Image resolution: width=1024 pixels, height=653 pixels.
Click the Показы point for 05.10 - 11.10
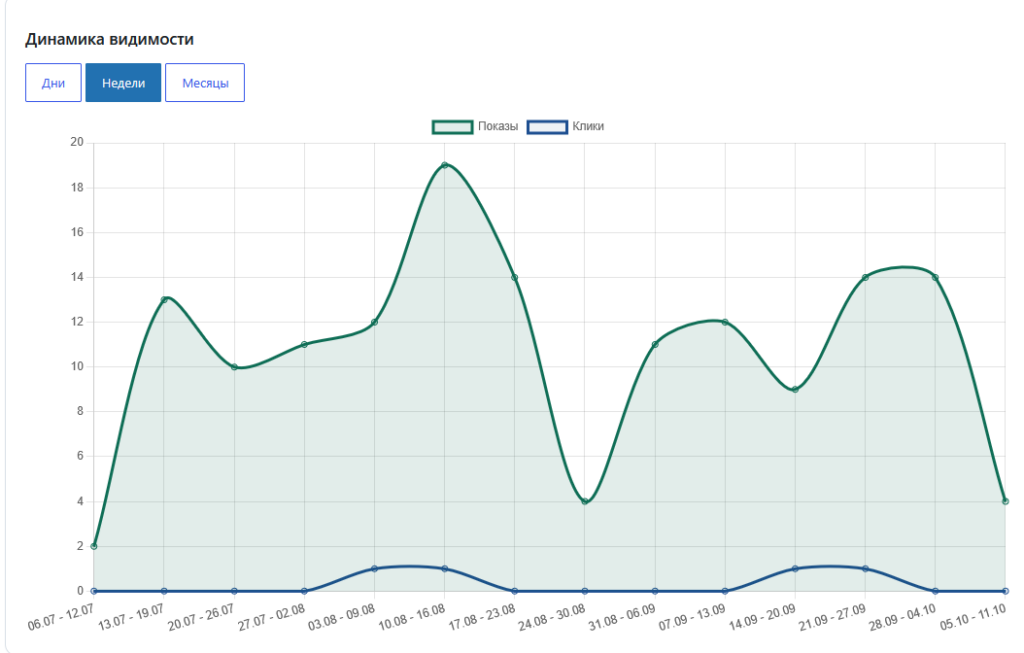[1006, 502]
